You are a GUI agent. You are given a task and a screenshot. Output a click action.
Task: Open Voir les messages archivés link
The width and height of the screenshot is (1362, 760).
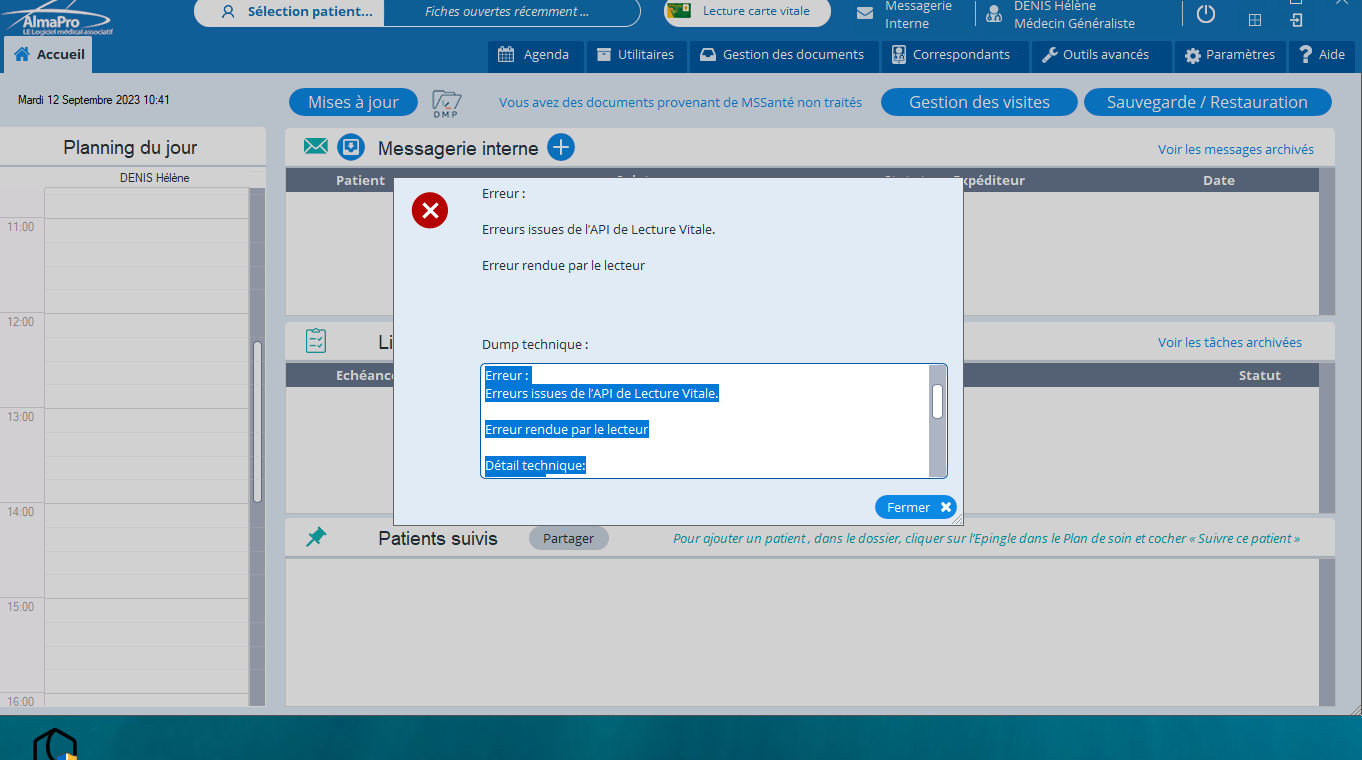pos(1235,149)
